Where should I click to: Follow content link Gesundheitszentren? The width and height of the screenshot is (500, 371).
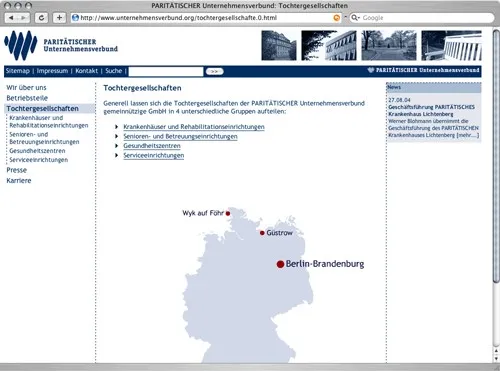tap(152, 146)
